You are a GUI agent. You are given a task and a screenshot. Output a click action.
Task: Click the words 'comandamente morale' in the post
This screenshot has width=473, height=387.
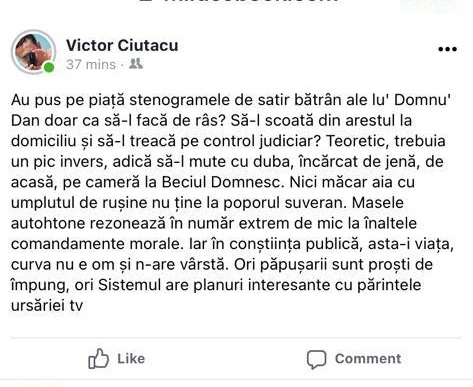97,244
